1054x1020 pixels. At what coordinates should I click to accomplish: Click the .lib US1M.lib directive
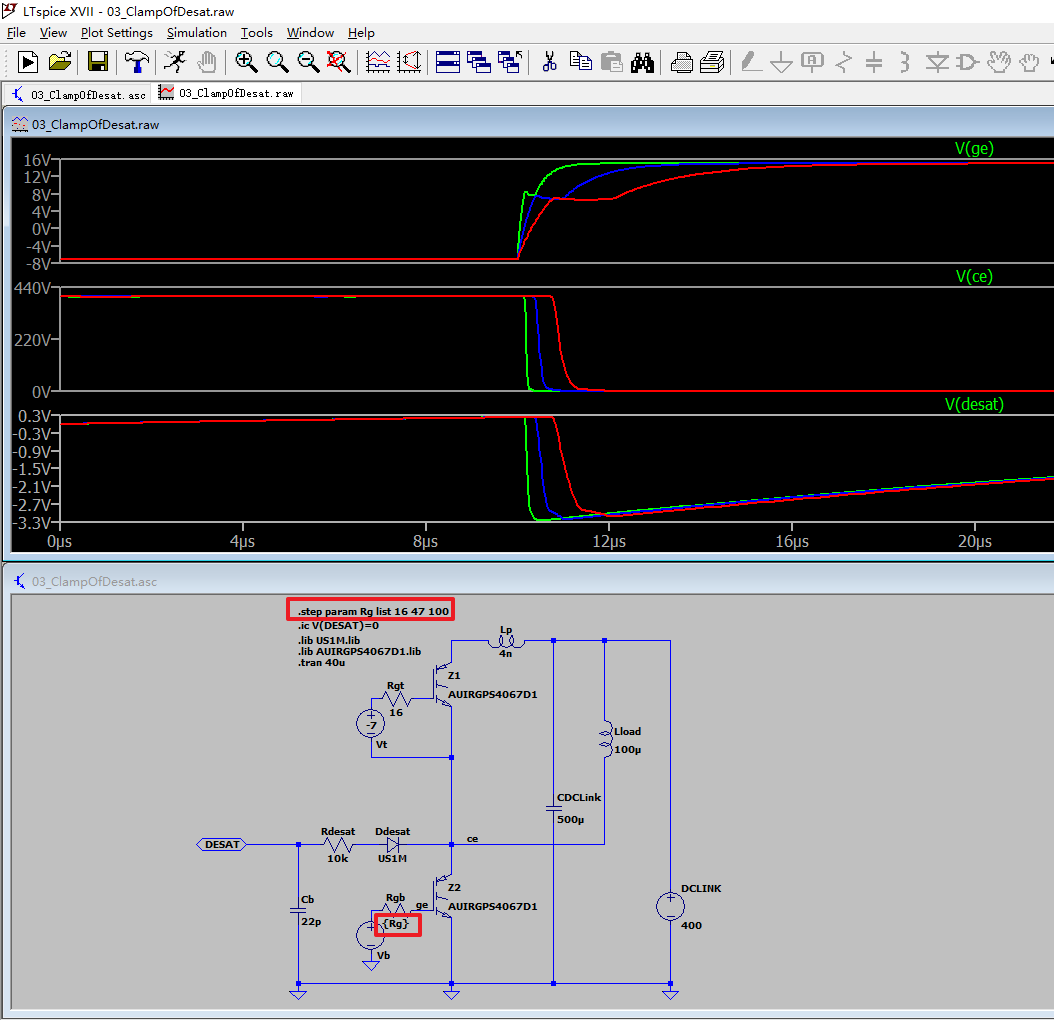click(x=329, y=640)
